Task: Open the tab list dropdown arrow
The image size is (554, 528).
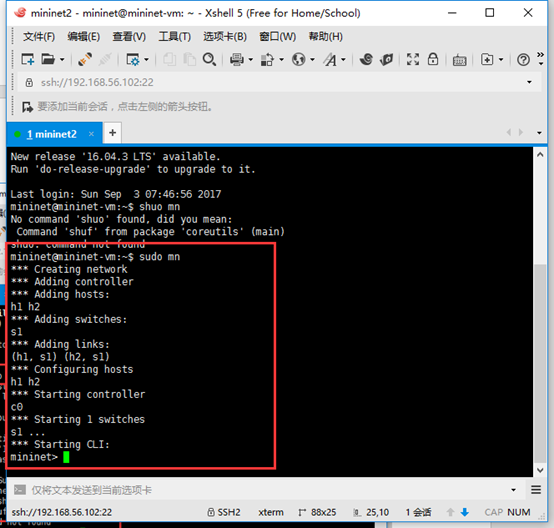Action: click(539, 133)
